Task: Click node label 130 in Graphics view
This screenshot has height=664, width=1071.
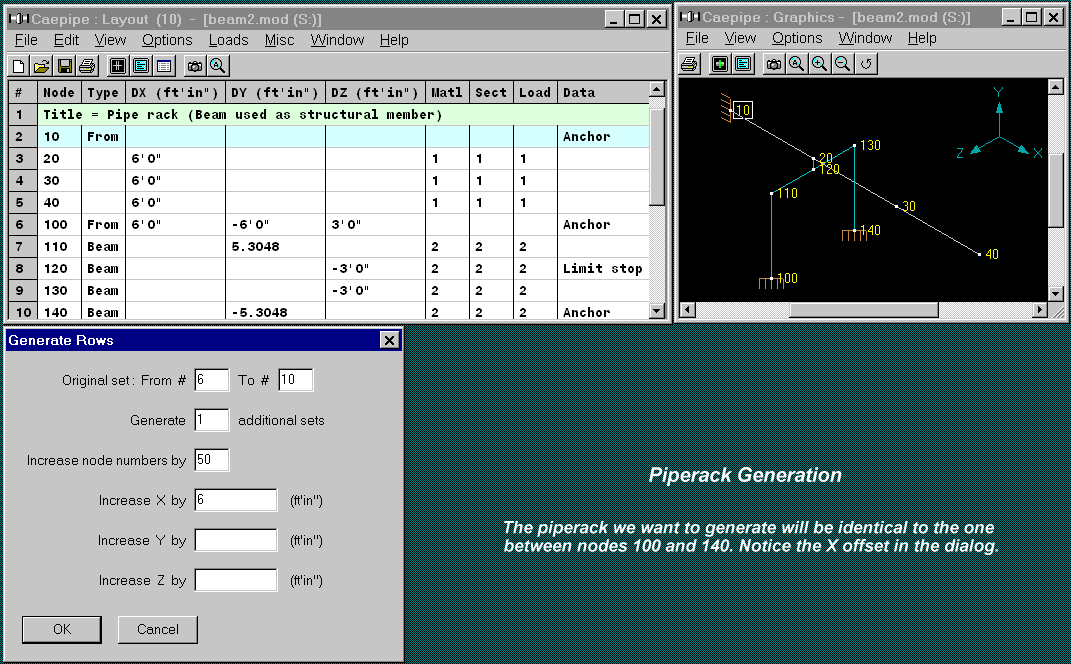Action: pos(870,146)
